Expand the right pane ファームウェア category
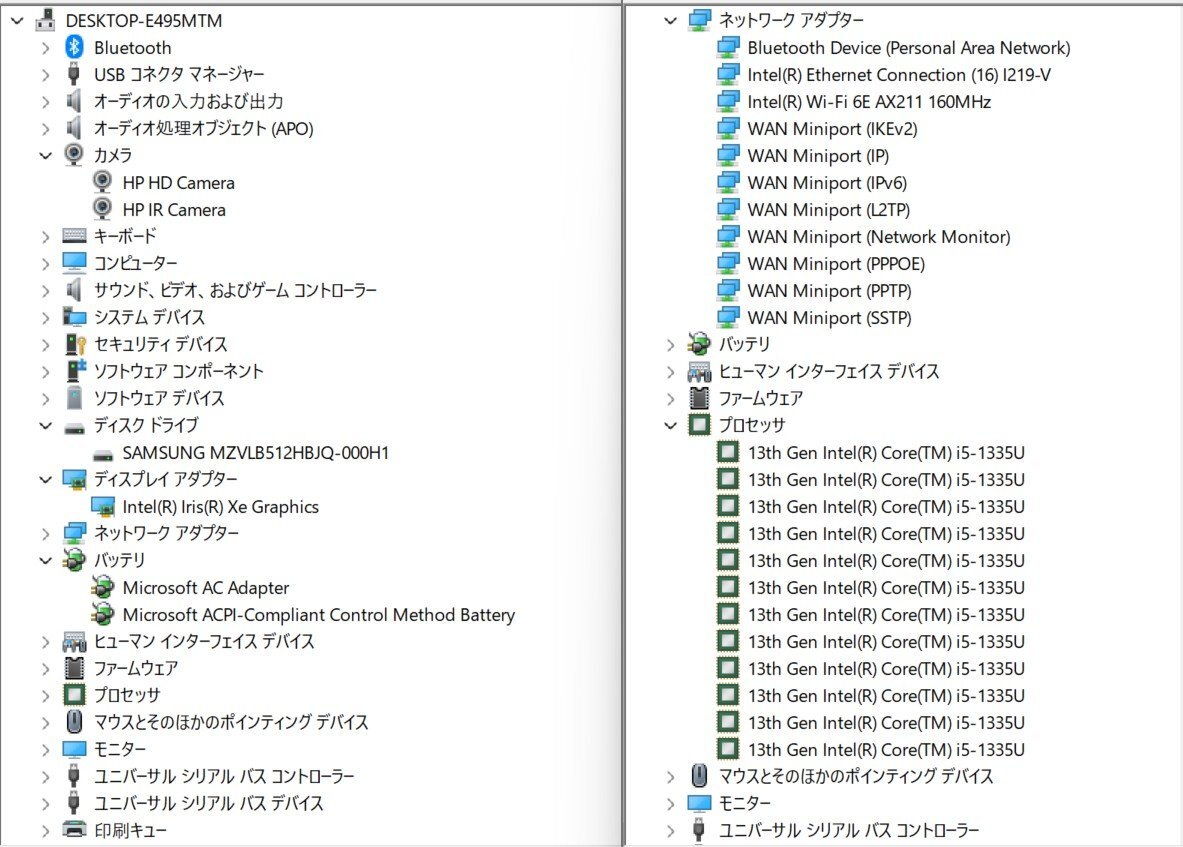Image resolution: width=1183 pixels, height=847 pixels. 670,398
